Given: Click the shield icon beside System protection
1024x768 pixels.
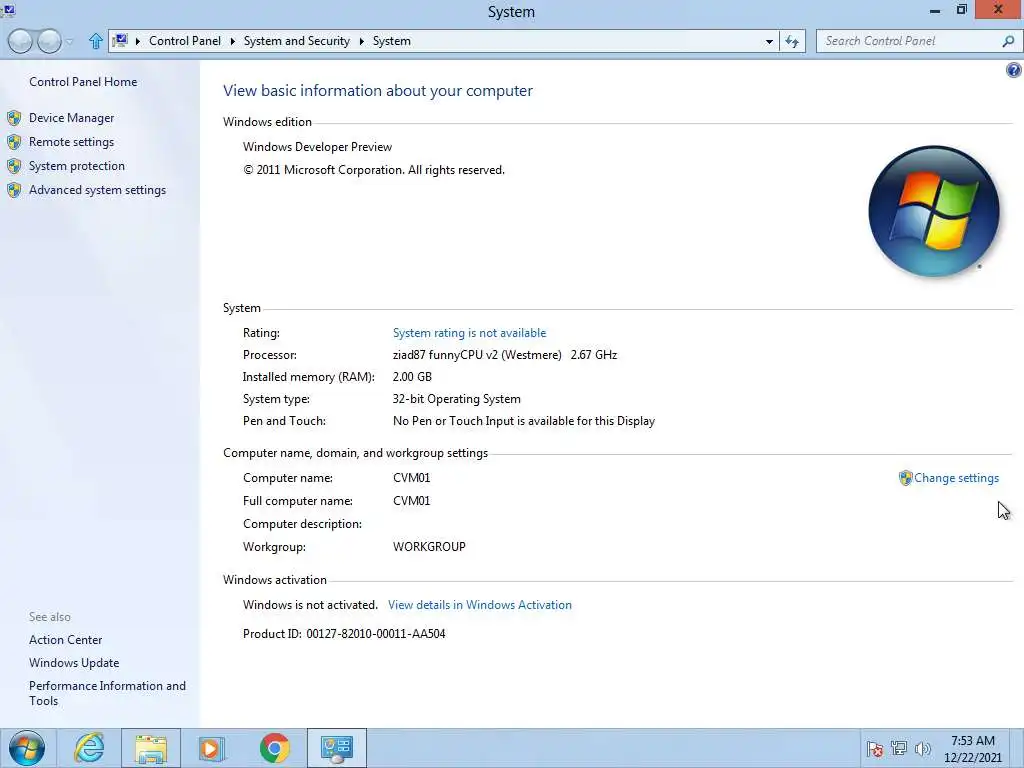Looking at the screenshot, I should (14, 166).
